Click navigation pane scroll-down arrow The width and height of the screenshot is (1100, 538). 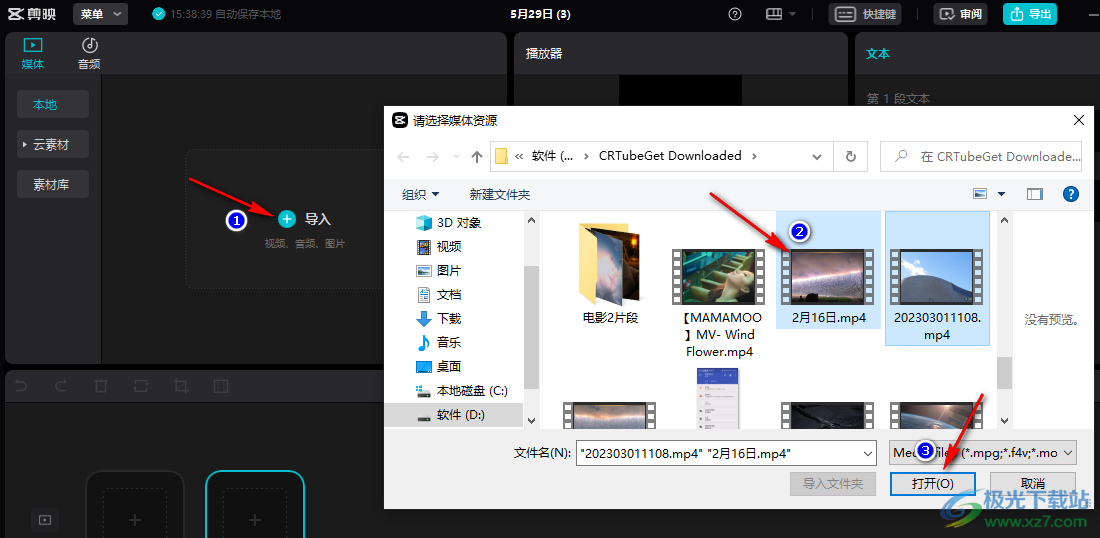(531, 420)
